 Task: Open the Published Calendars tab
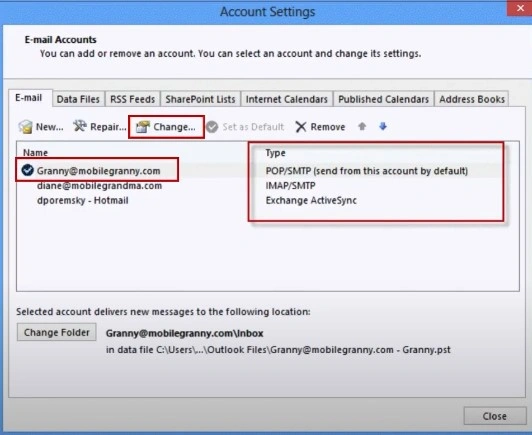pos(383,99)
